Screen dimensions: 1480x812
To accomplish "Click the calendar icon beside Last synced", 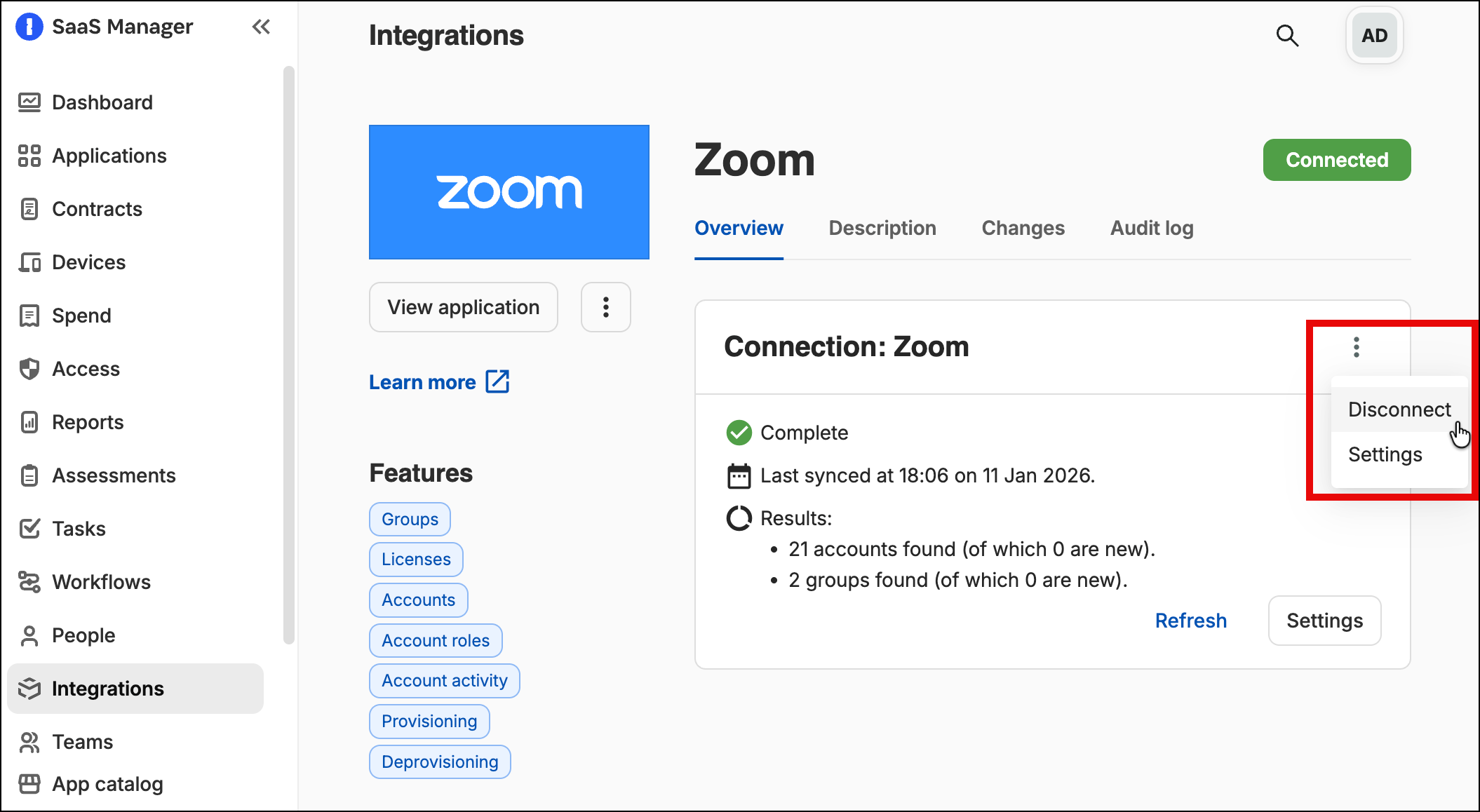I will (x=739, y=475).
